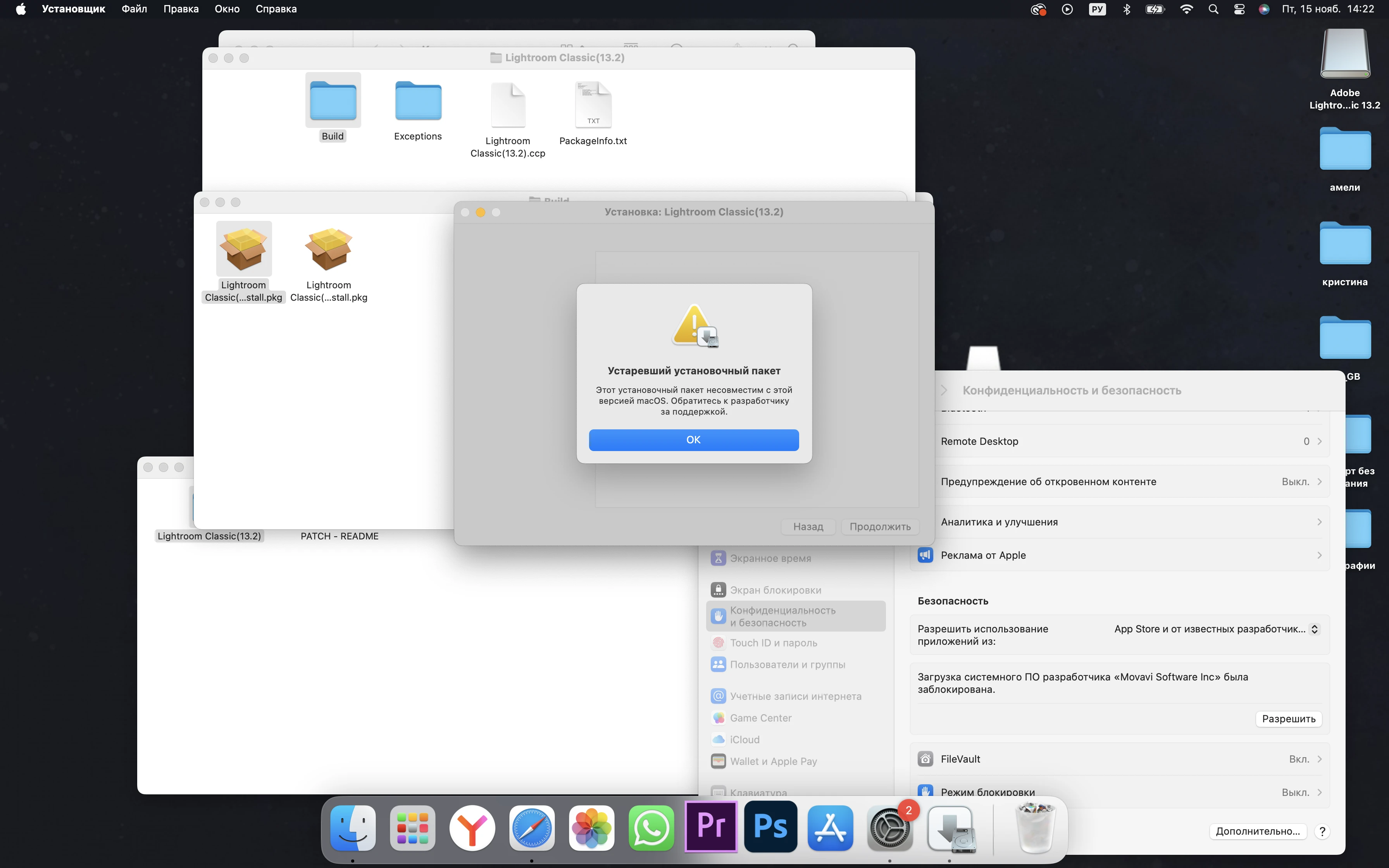
Task: Open Экранное время in the settings sidebar
Action: pos(796,558)
